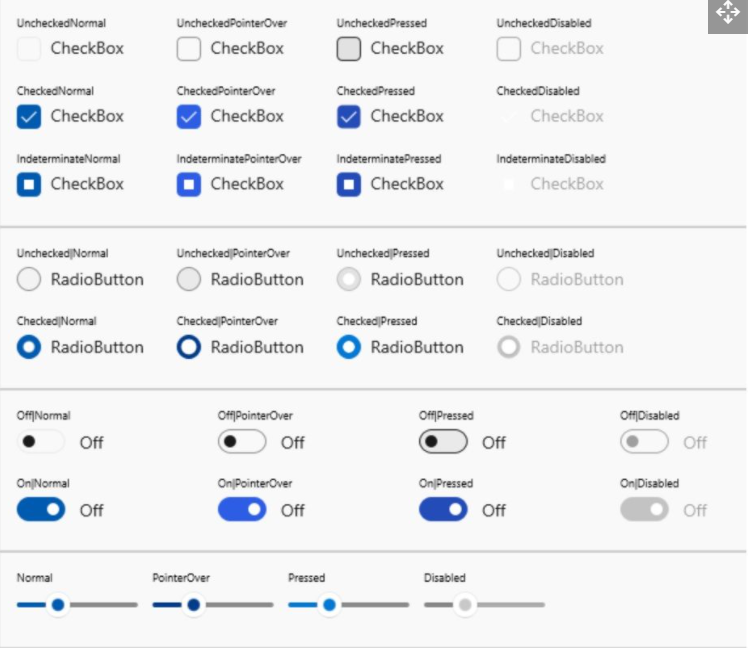Click the PointerOver slider thumb
The width and height of the screenshot is (750, 650).
[194, 605]
